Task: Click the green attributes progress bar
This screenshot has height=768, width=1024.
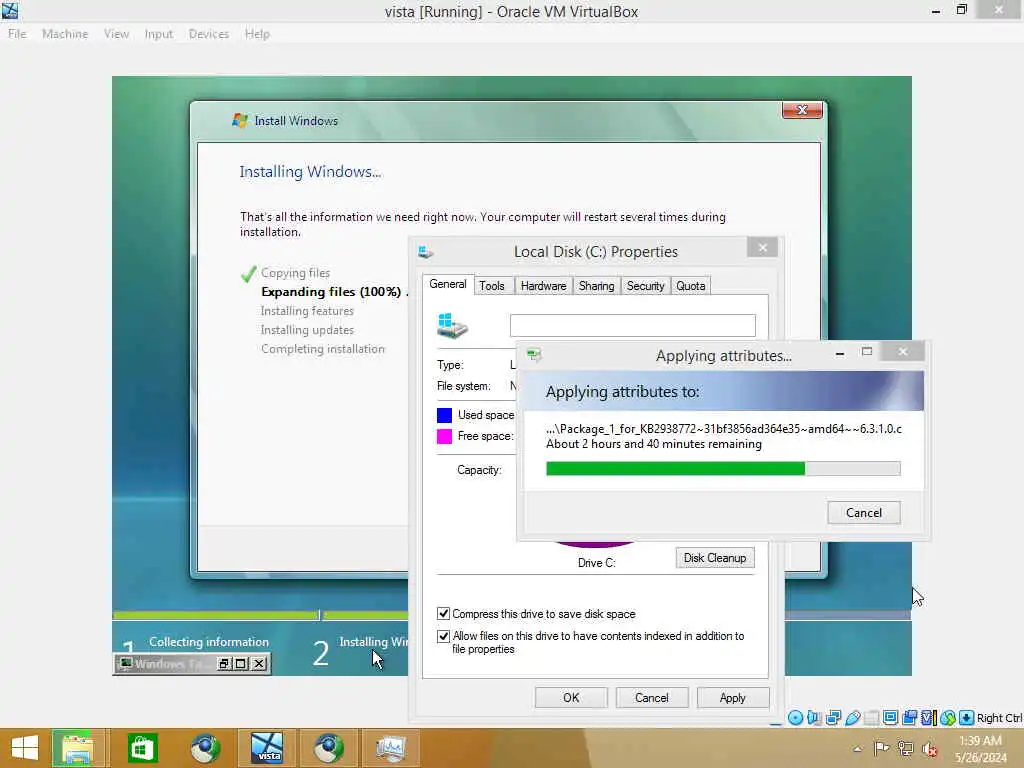Action: [x=723, y=468]
